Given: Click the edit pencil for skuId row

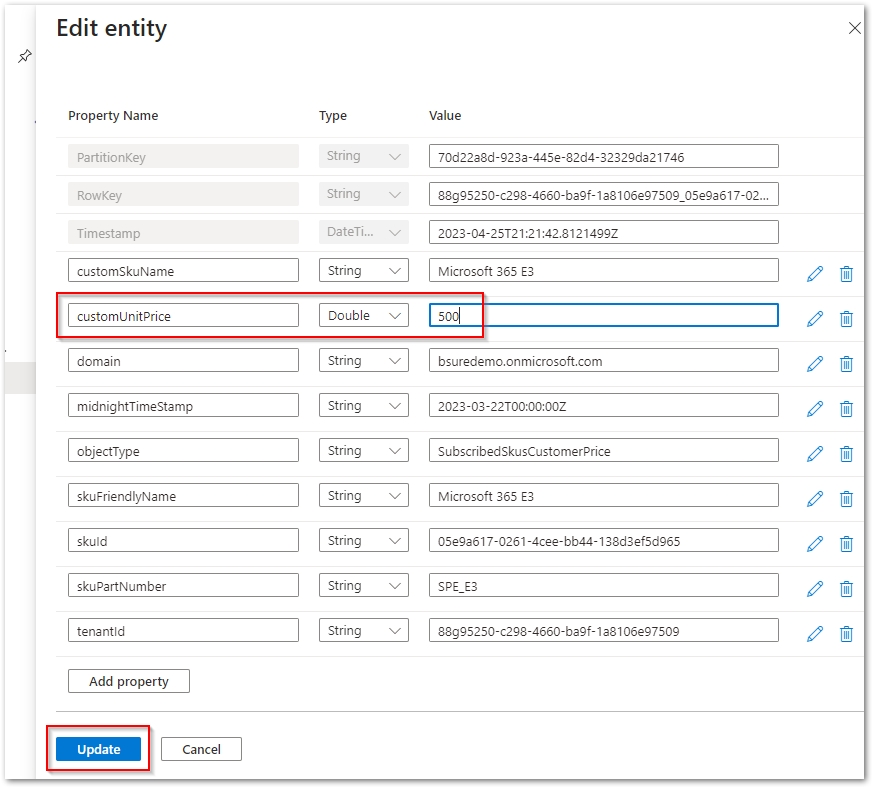Looking at the screenshot, I should 814,543.
